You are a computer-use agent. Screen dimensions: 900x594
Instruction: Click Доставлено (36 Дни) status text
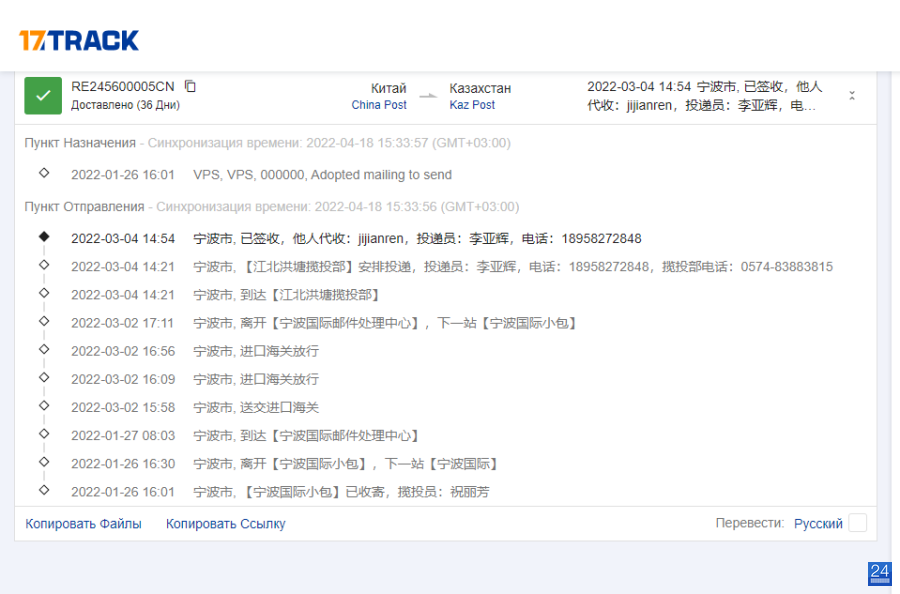click(x=125, y=105)
